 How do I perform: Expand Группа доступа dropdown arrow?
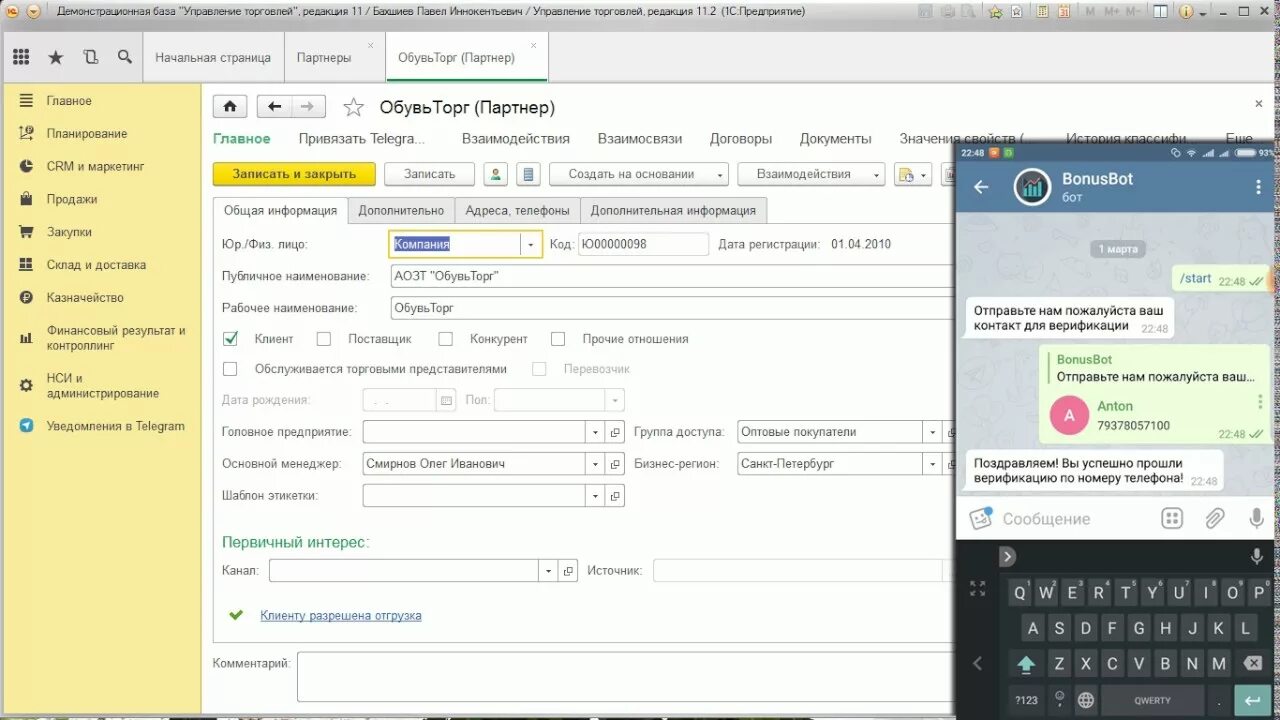[x=932, y=432]
